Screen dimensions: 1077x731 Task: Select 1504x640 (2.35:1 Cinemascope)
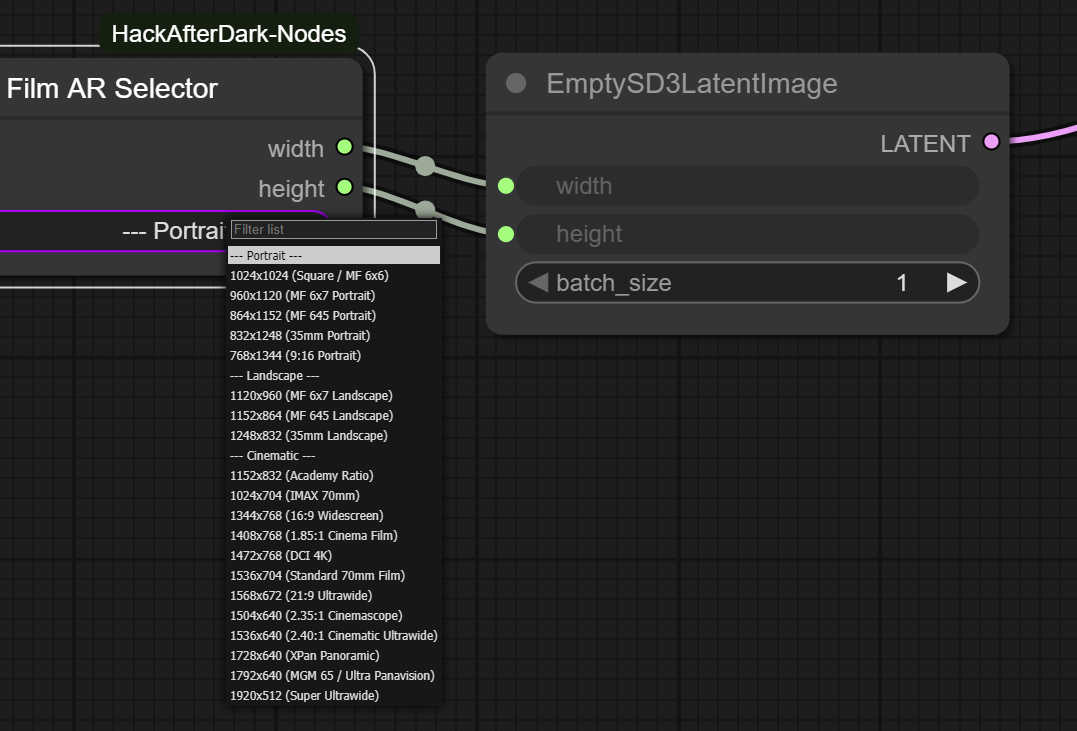pyautogui.click(x=334, y=616)
